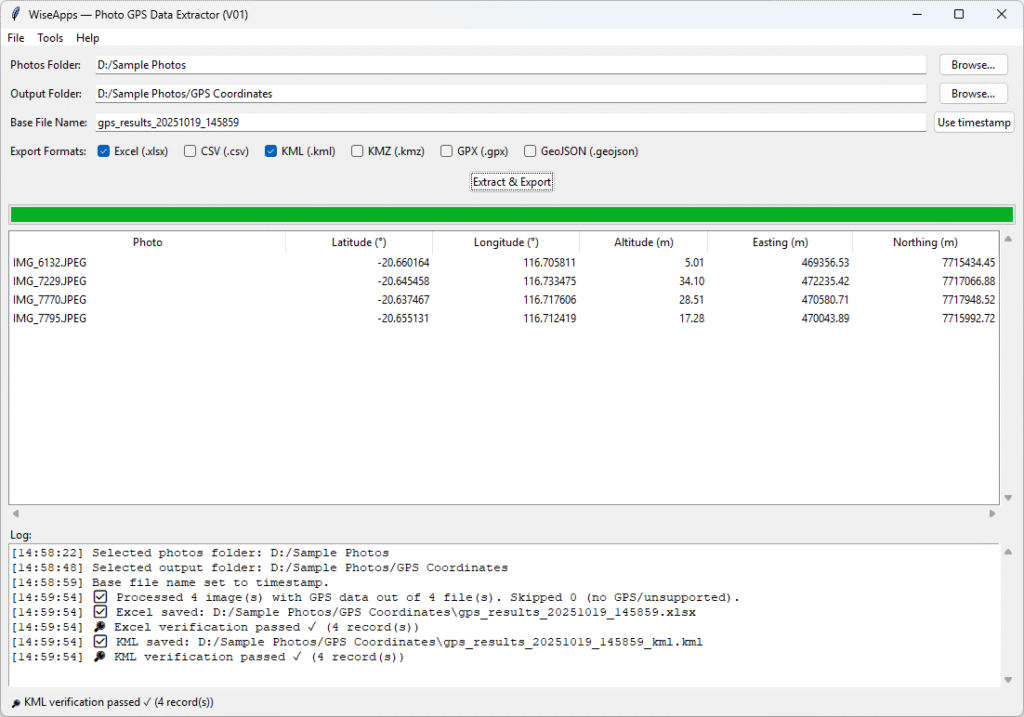This screenshot has width=1024, height=717.
Task: Open the File menu
Action: click(x=16, y=38)
